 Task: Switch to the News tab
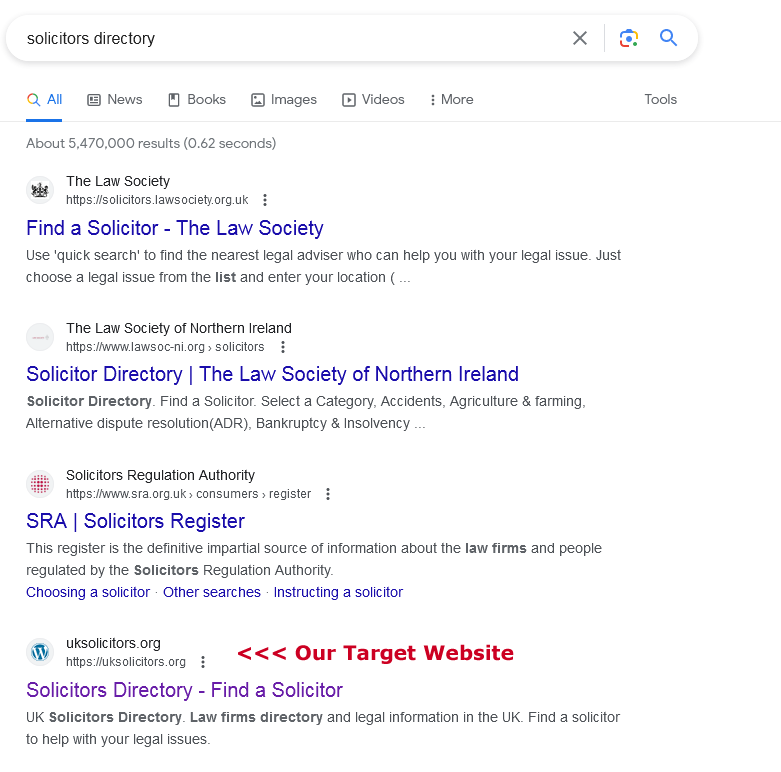tap(115, 100)
